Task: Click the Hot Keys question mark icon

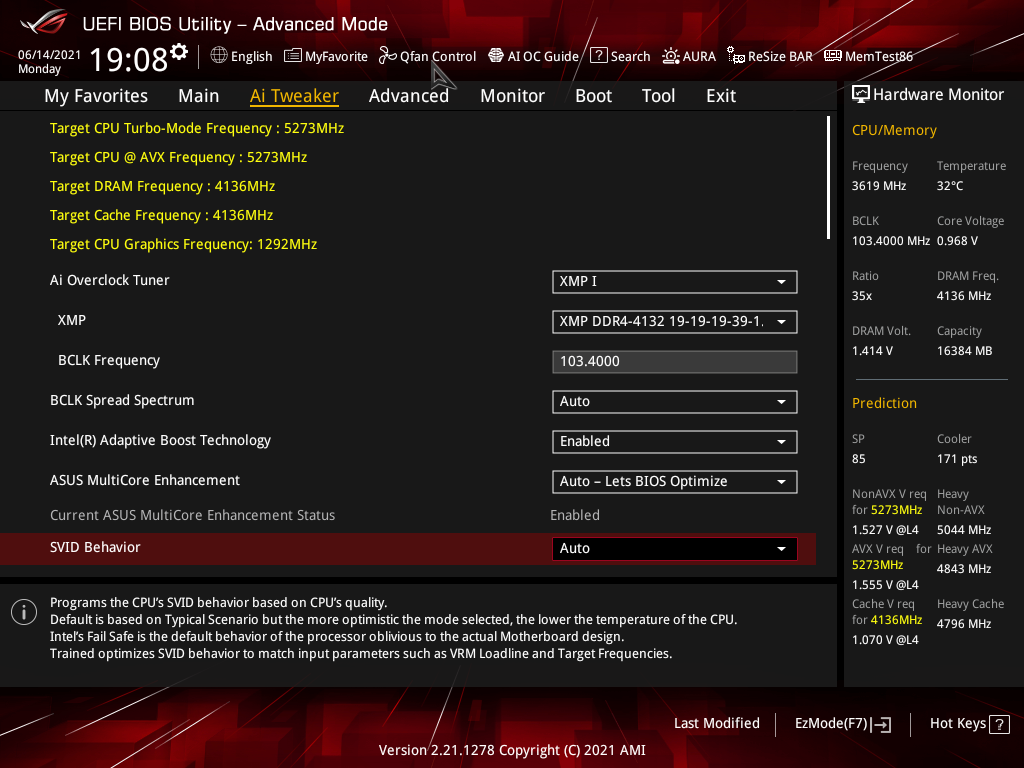Action: coord(999,724)
